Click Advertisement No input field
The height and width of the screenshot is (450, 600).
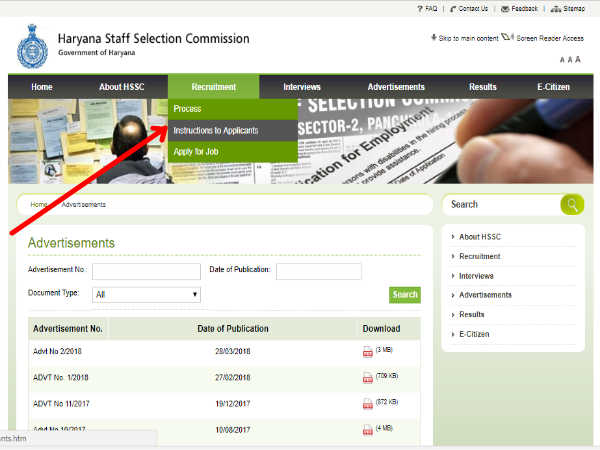(x=146, y=271)
